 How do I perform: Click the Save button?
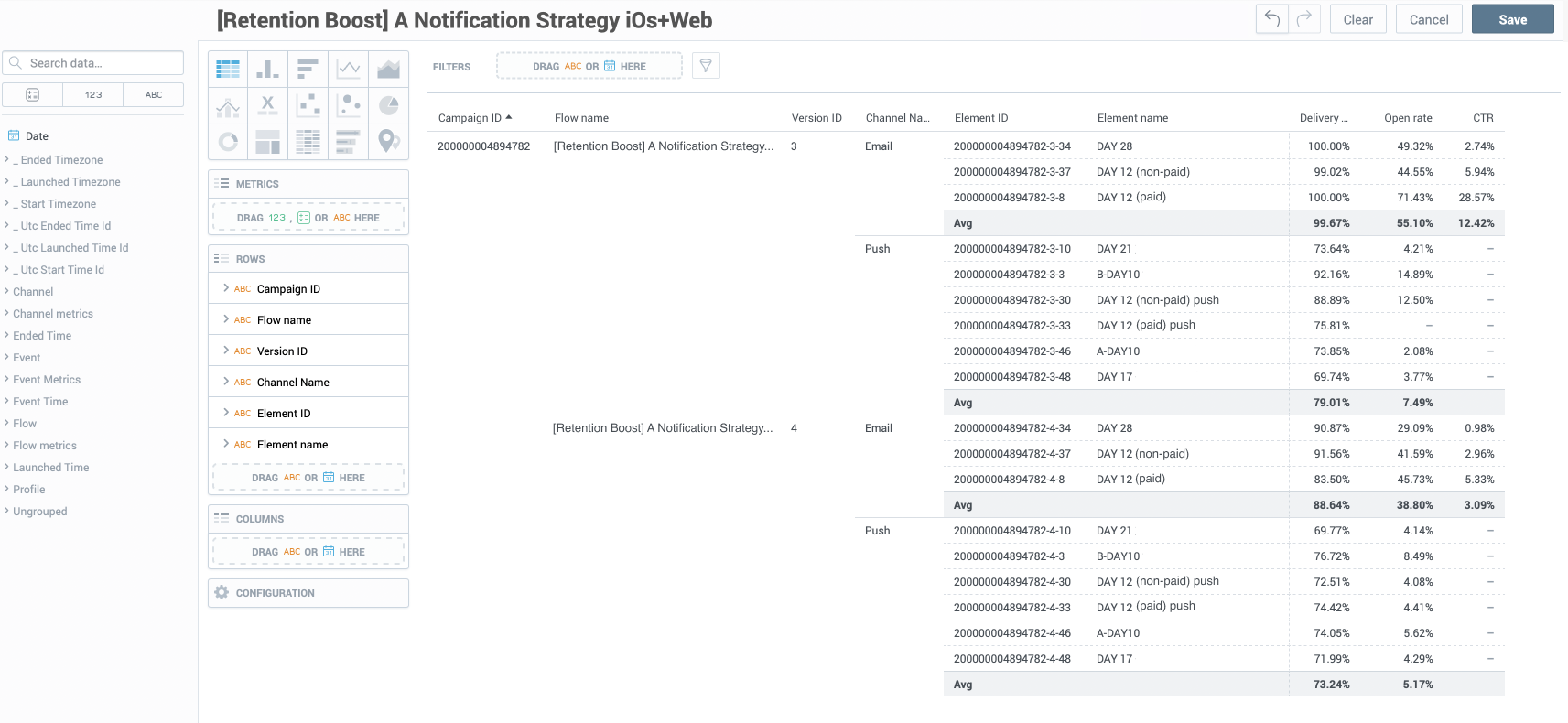point(1512,19)
